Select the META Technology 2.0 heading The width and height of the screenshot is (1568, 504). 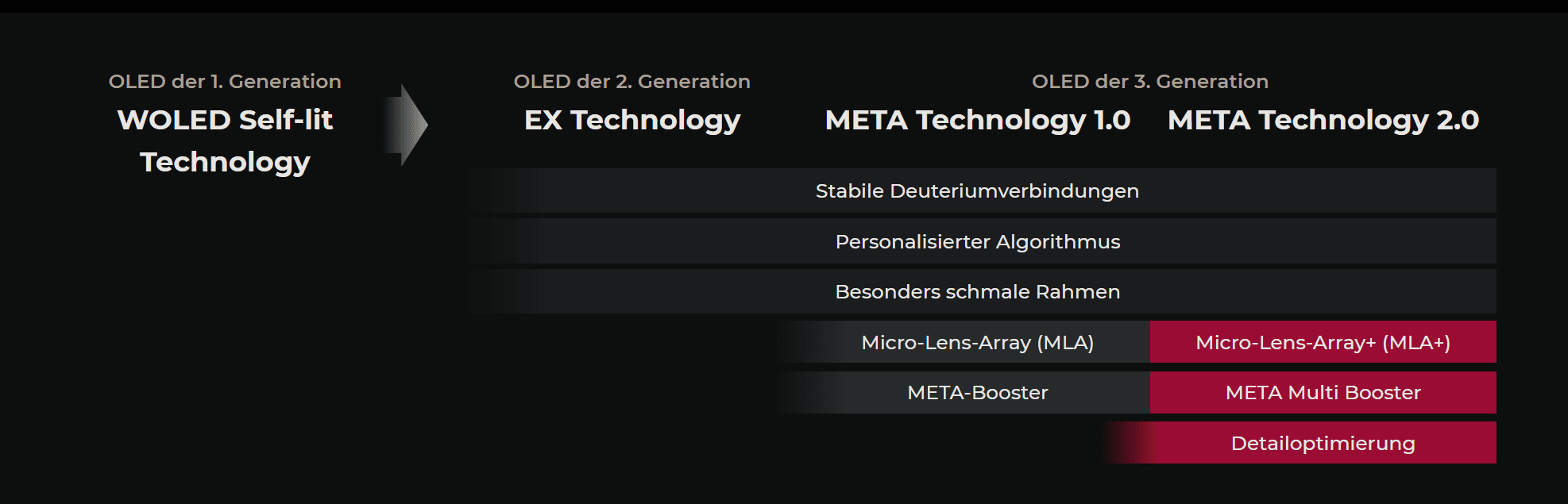1323,120
